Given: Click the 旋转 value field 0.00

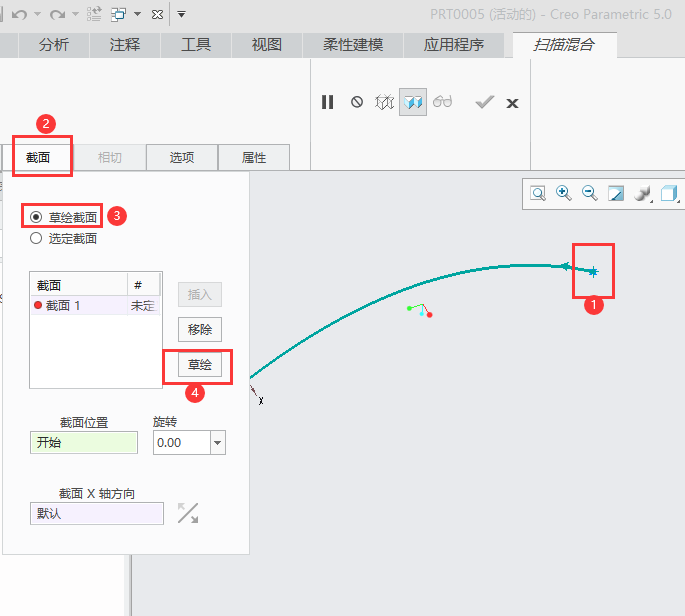Looking at the screenshot, I should (183, 443).
